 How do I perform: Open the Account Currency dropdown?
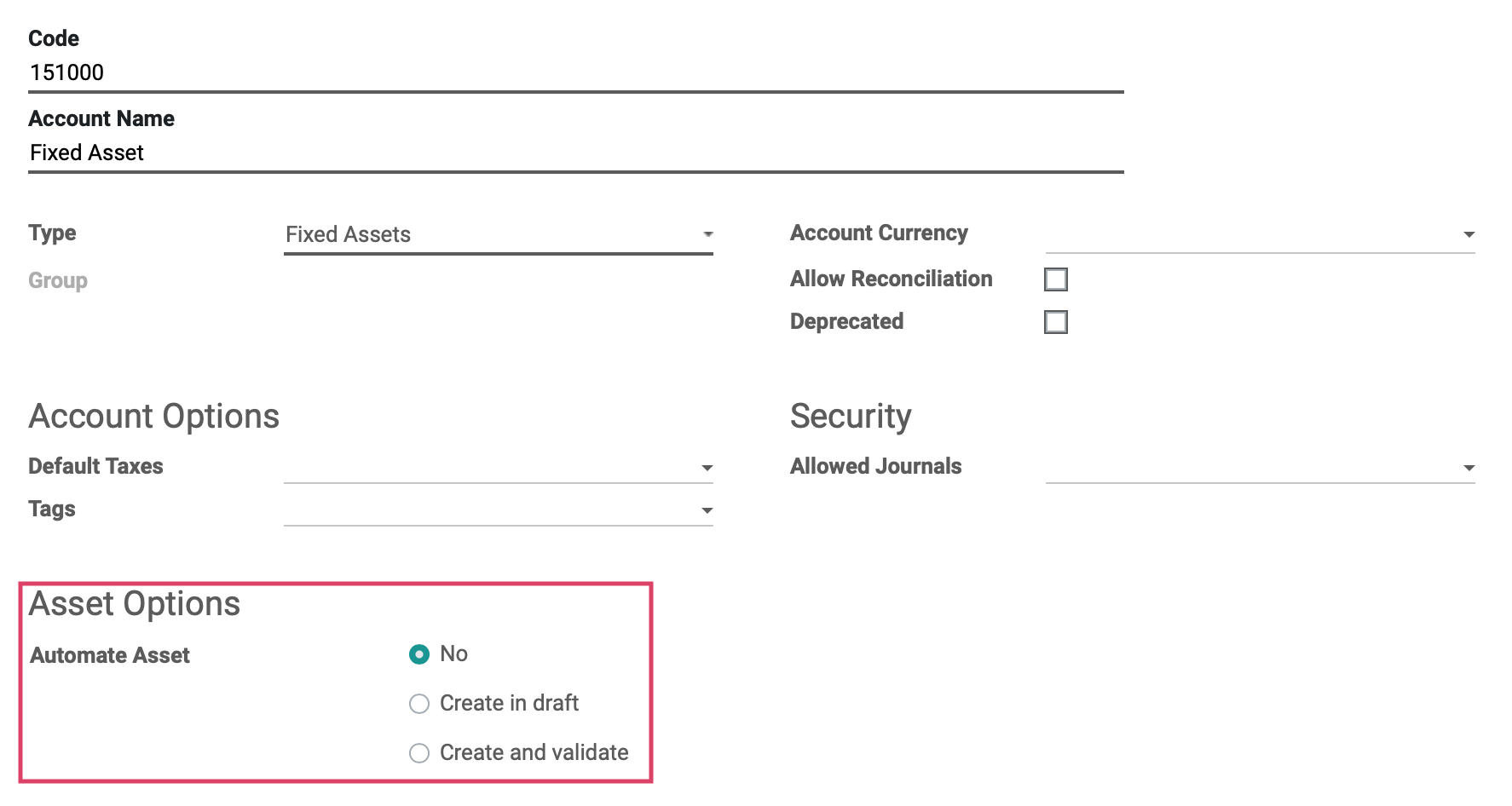[x=1261, y=234]
